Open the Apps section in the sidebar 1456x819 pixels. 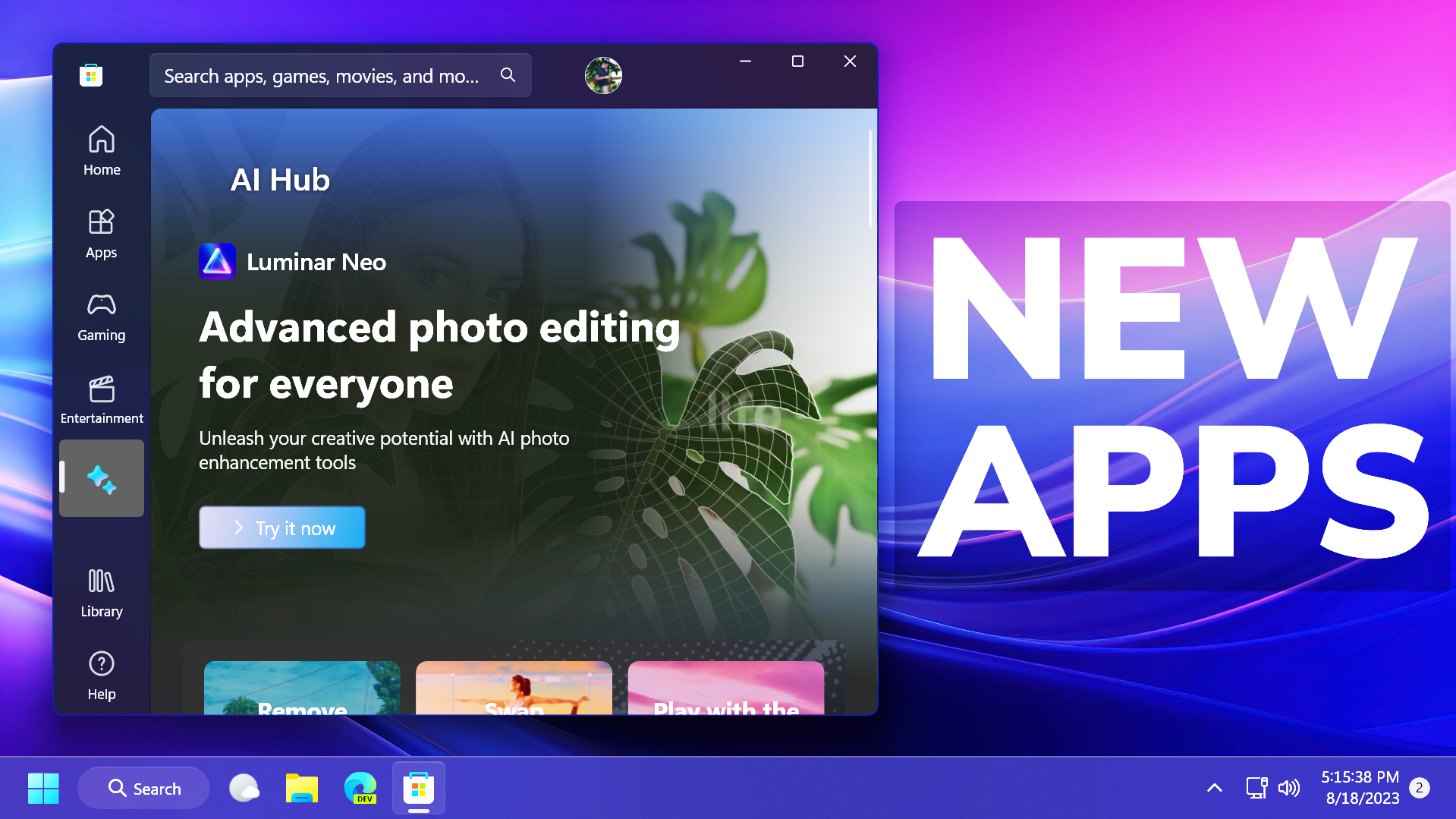click(101, 232)
